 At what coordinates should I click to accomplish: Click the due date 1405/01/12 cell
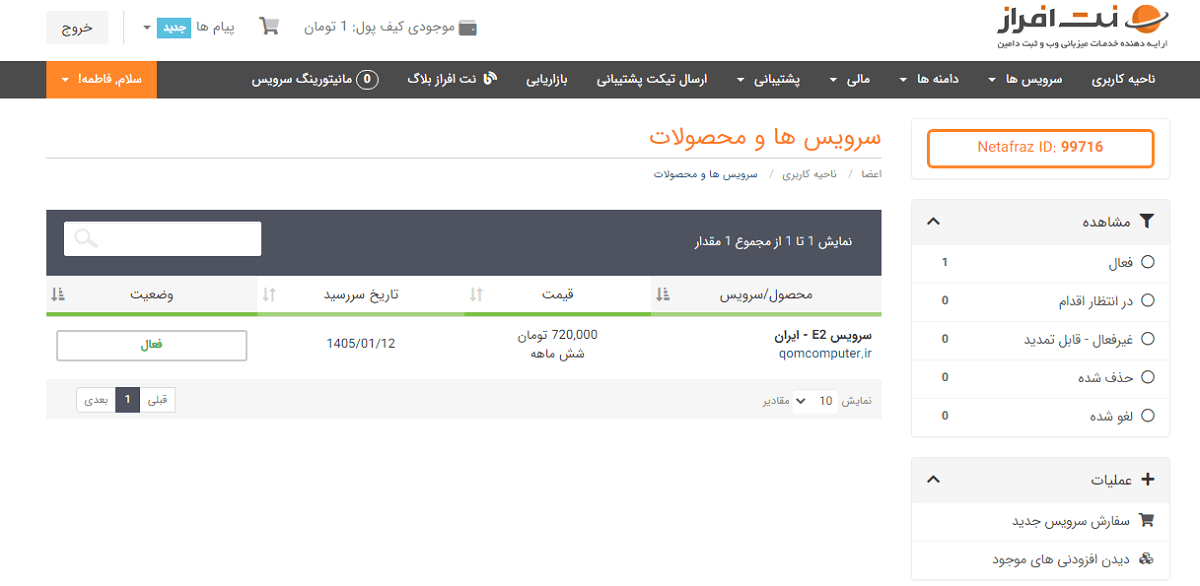tap(361, 344)
